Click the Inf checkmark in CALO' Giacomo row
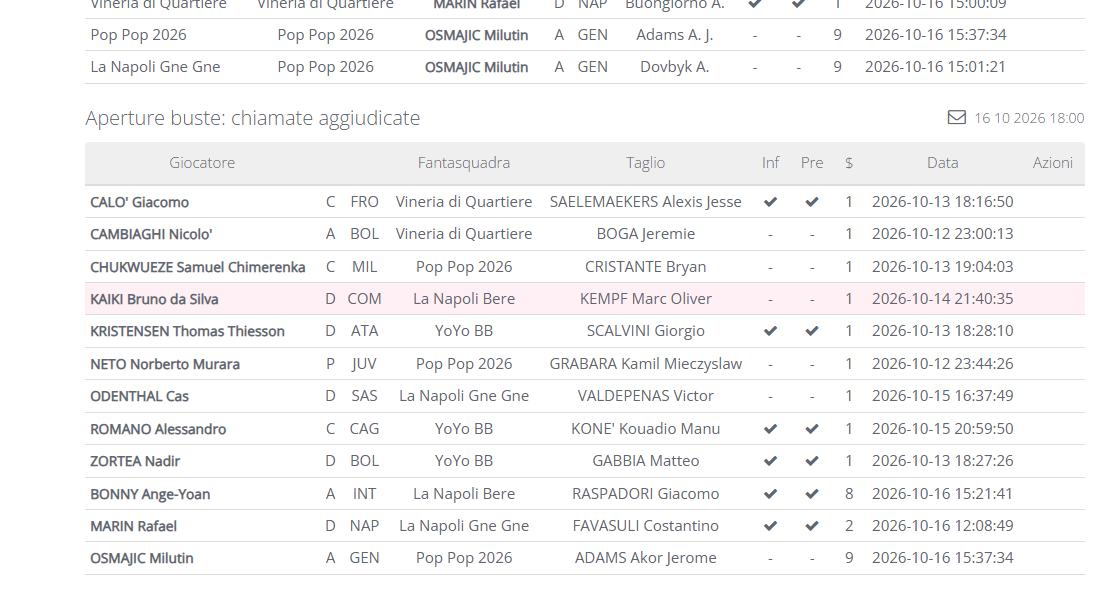Viewport: 1120px width, 598px height. [770, 202]
